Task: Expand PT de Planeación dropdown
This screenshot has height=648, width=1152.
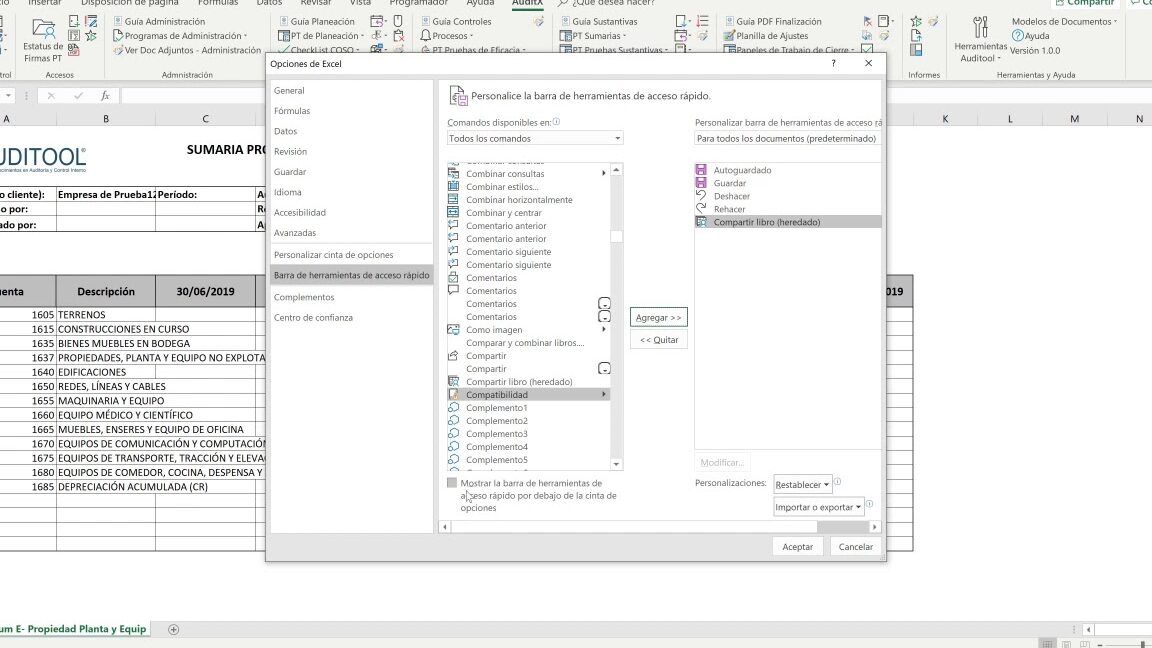Action: 321,35
